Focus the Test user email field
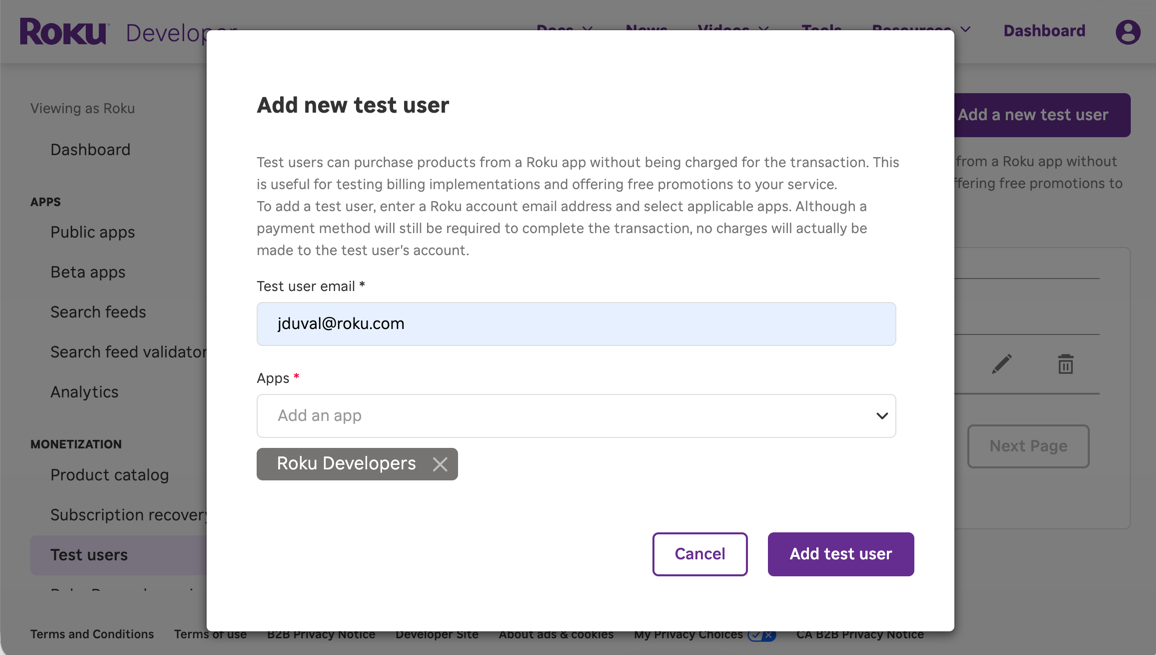The image size is (1156, 655). (x=576, y=324)
